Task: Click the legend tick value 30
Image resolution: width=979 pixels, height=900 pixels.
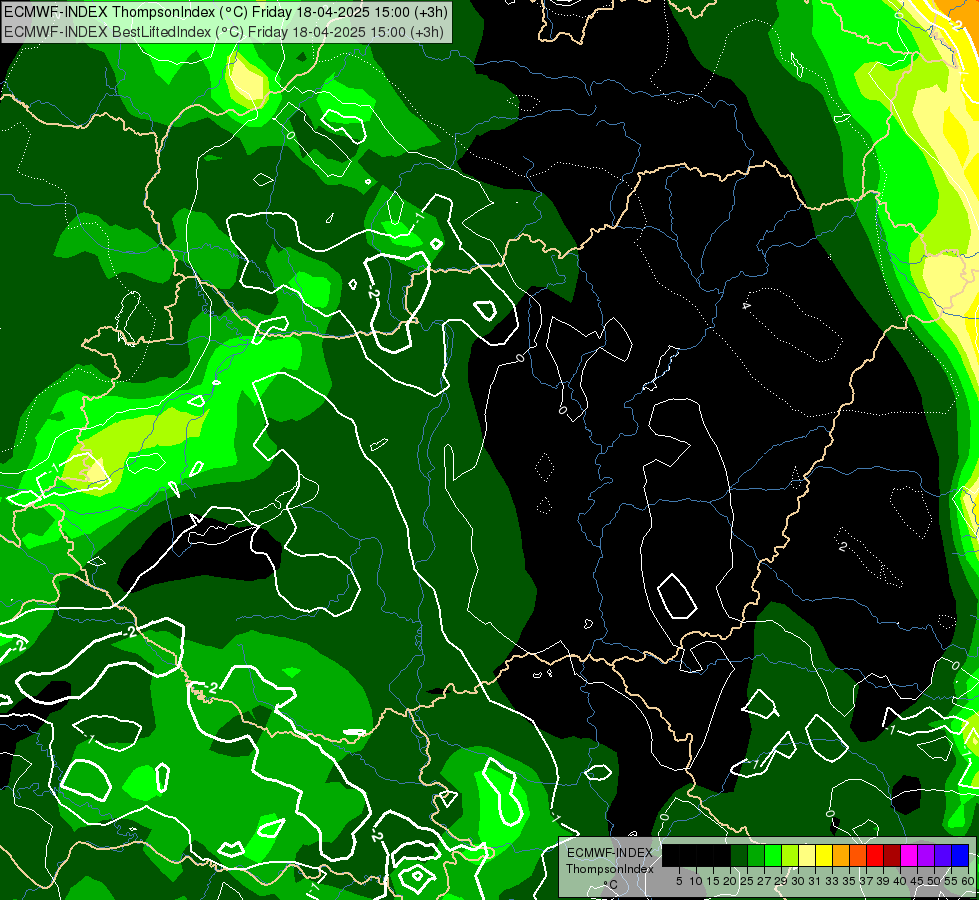Action: pos(799,881)
